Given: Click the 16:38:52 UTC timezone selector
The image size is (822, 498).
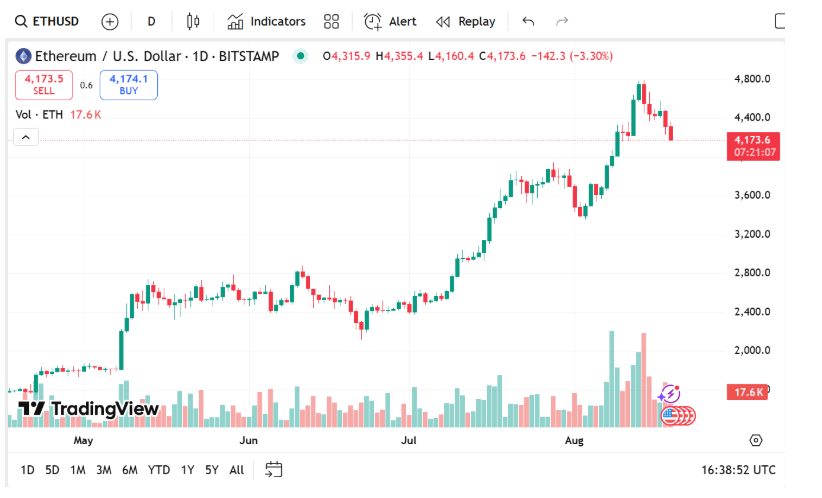Looking at the screenshot, I should [738, 469].
